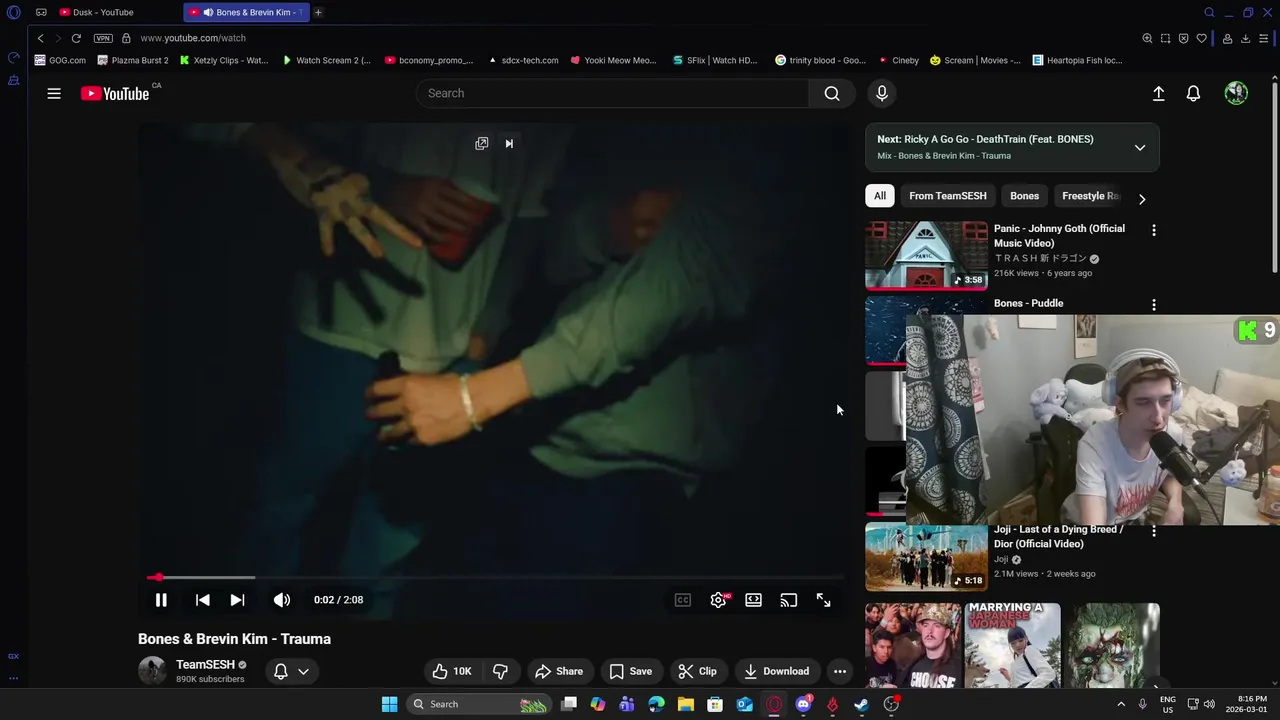Select the Bones filter chip
Viewport: 1280px width, 720px height.
pos(1024,196)
